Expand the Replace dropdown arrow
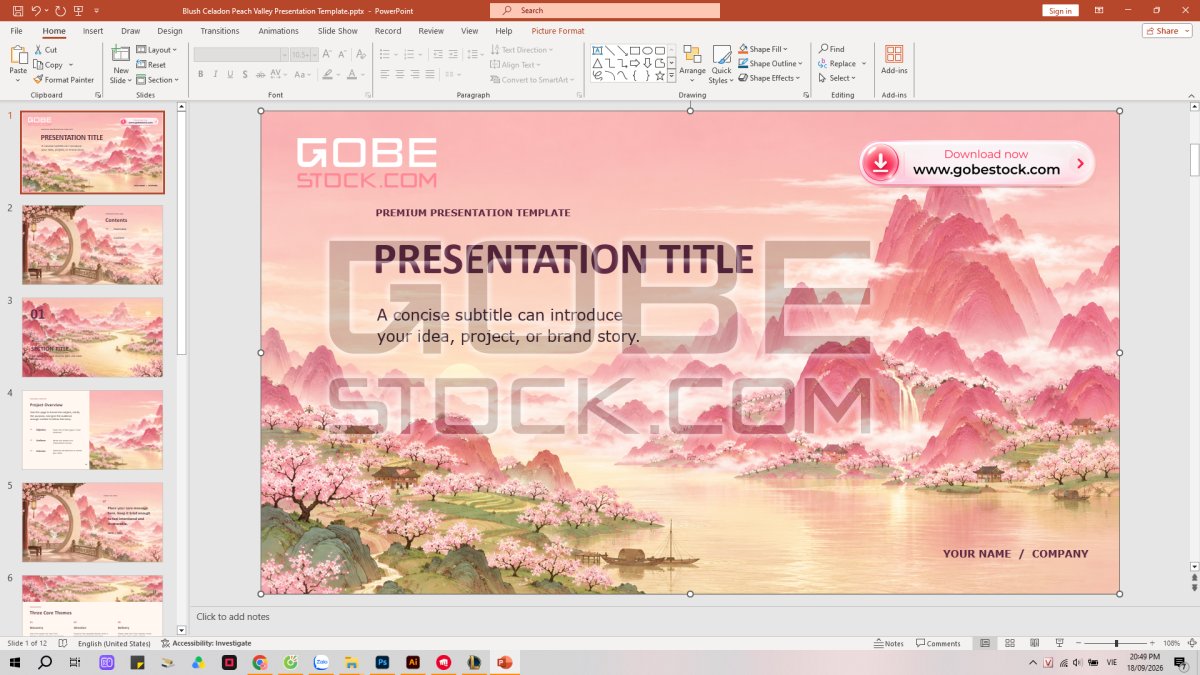1200x675 pixels. (x=864, y=64)
